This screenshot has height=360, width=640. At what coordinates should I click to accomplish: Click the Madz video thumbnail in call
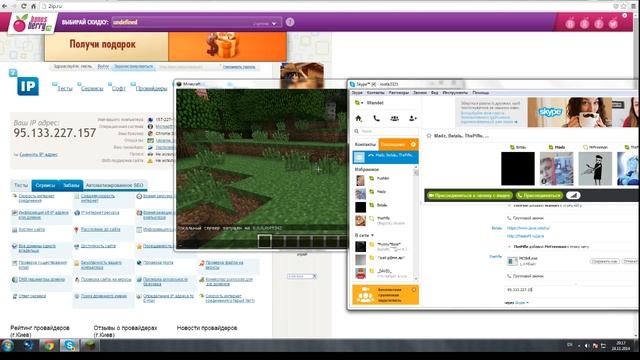[556, 169]
